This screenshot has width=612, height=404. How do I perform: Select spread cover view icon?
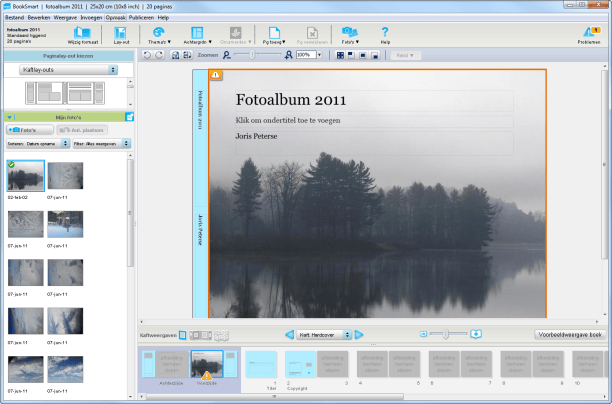click(x=200, y=335)
